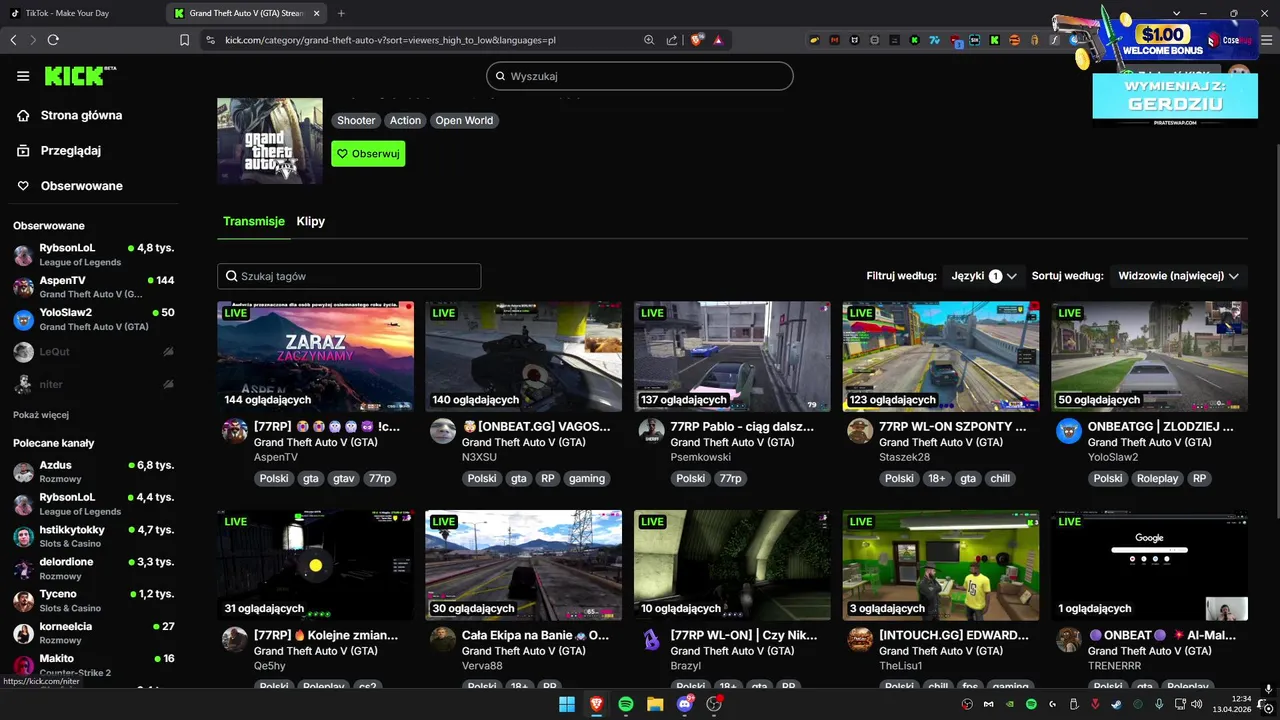Focus the Szukaj tagów tag search
Image resolution: width=1280 pixels, height=720 pixels.
click(x=349, y=276)
